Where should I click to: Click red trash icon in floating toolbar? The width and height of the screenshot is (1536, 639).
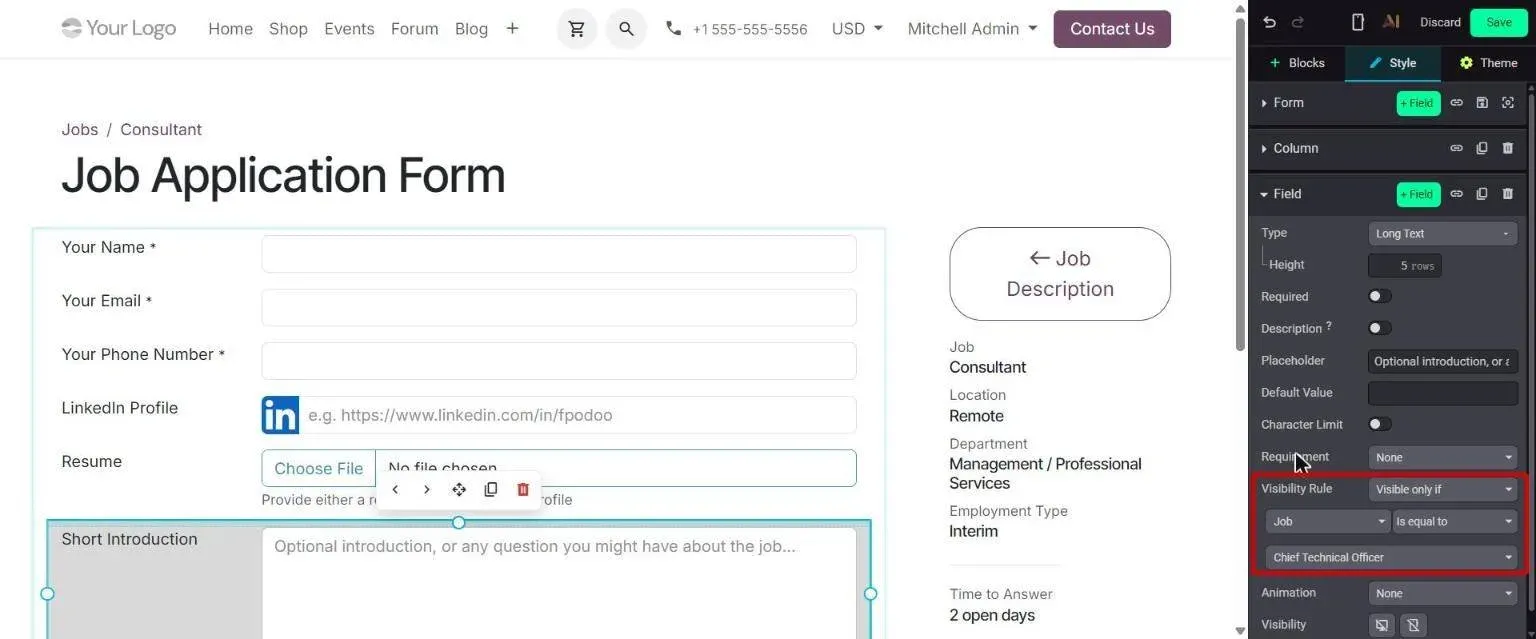pyautogui.click(x=523, y=490)
